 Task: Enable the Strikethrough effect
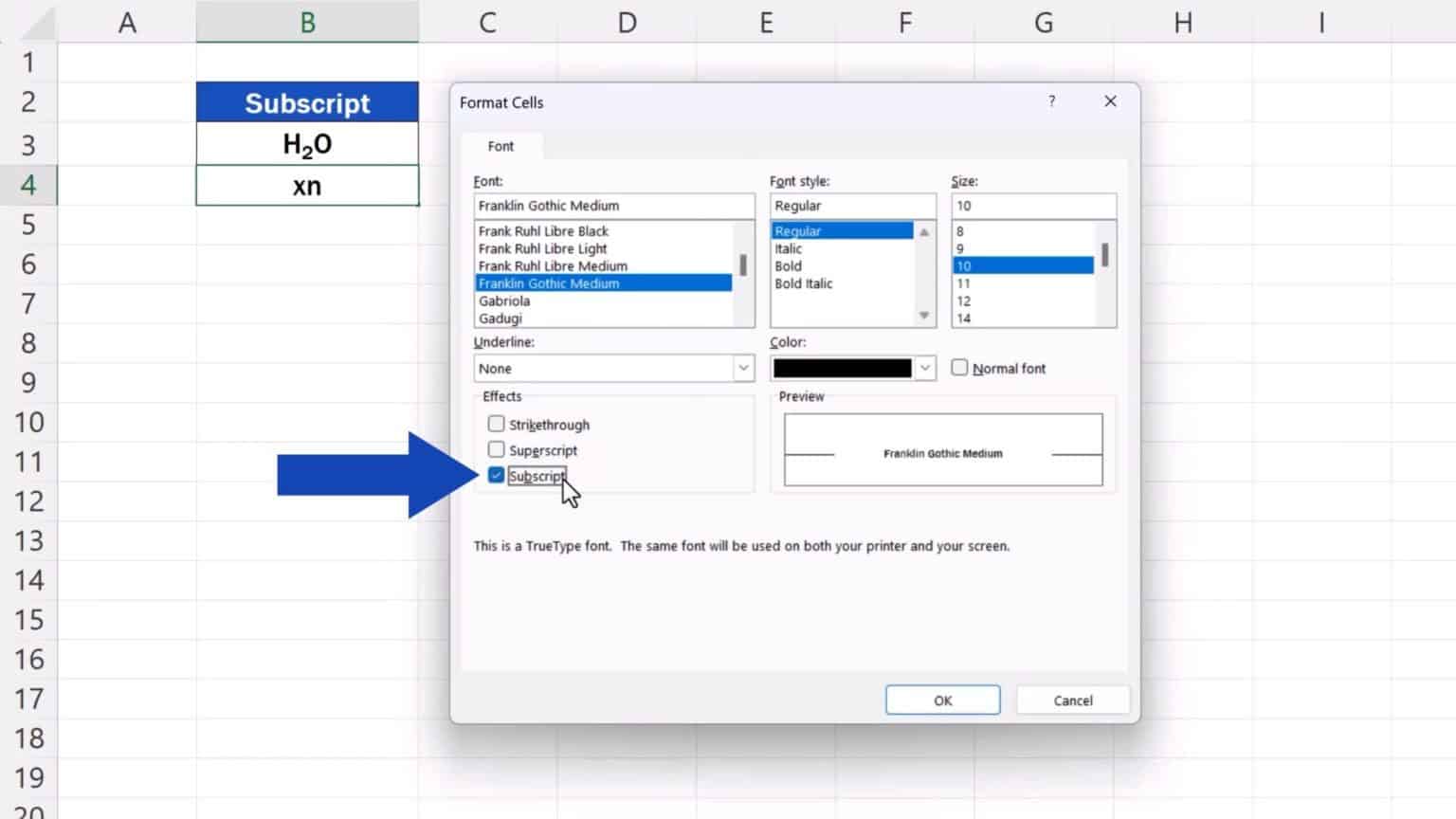click(497, 424)
